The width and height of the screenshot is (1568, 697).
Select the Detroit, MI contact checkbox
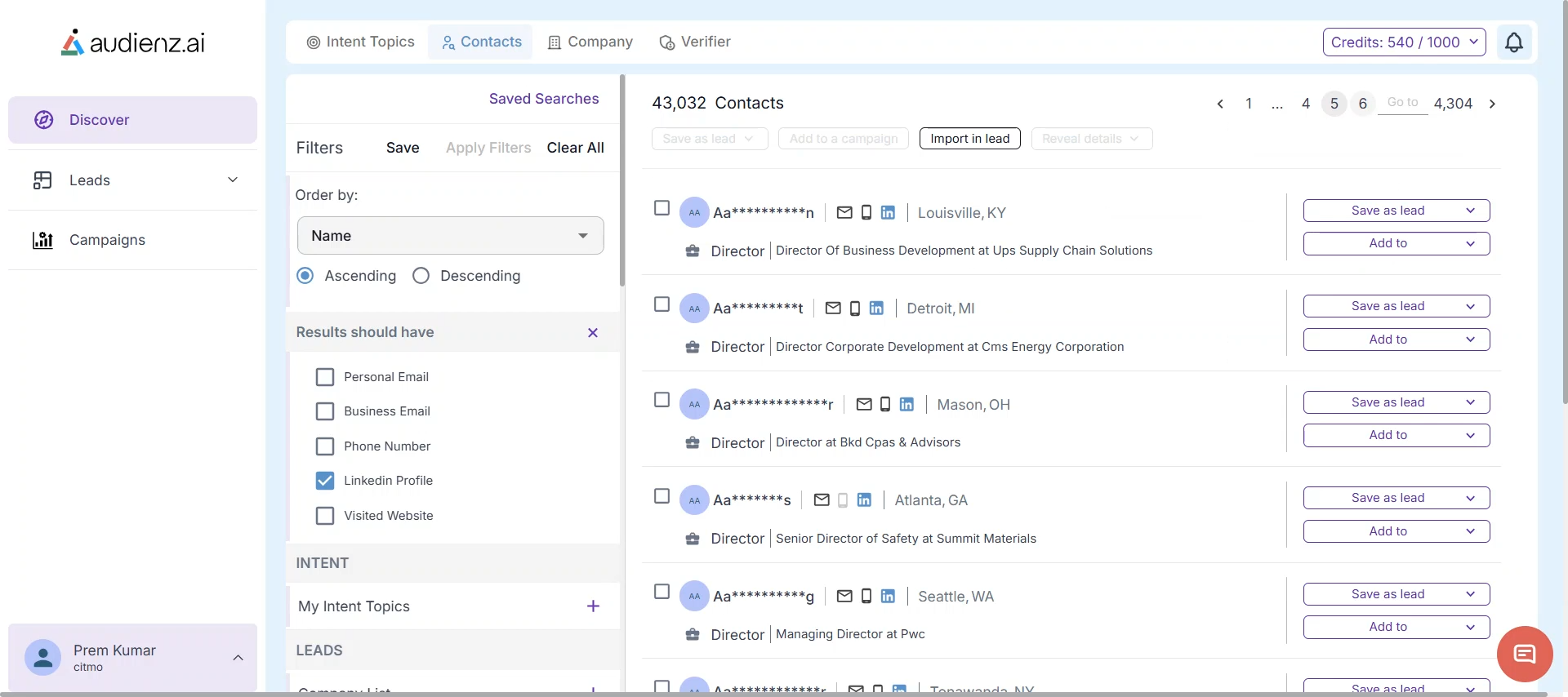pyautogui.click(x=662, y=304)
